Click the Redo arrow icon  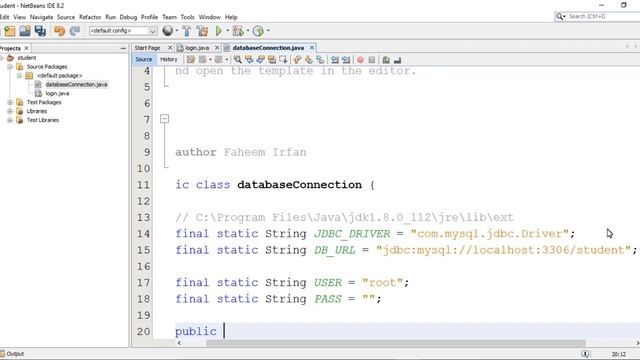click(75, 31)
